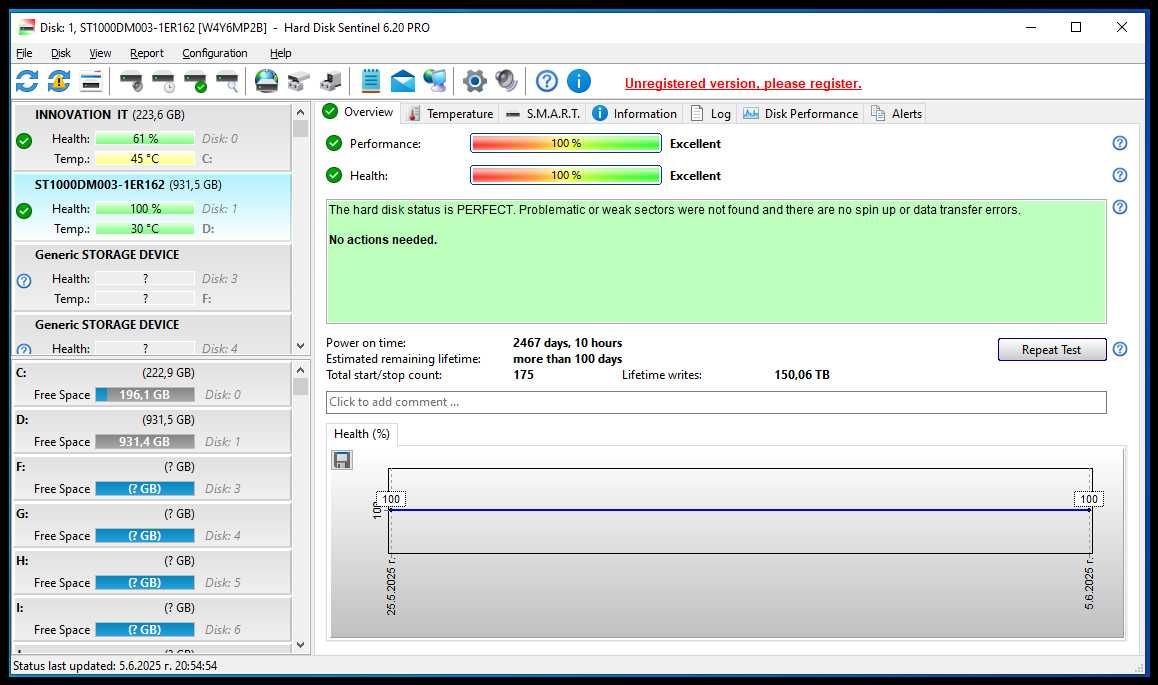The width and height of the screenshot is (1158, 685).
Task: Open settings with the gear toolbar icon
Action: (x=475, y=81)
